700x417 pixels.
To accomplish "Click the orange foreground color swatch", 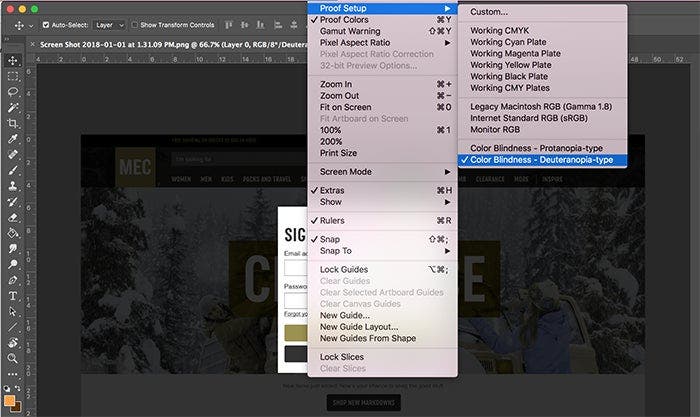I will [x=9, y=398].
